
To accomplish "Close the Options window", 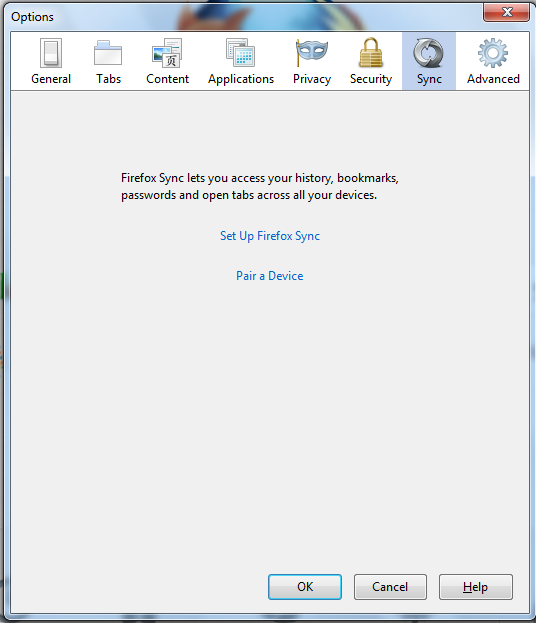I will [507, 12].
